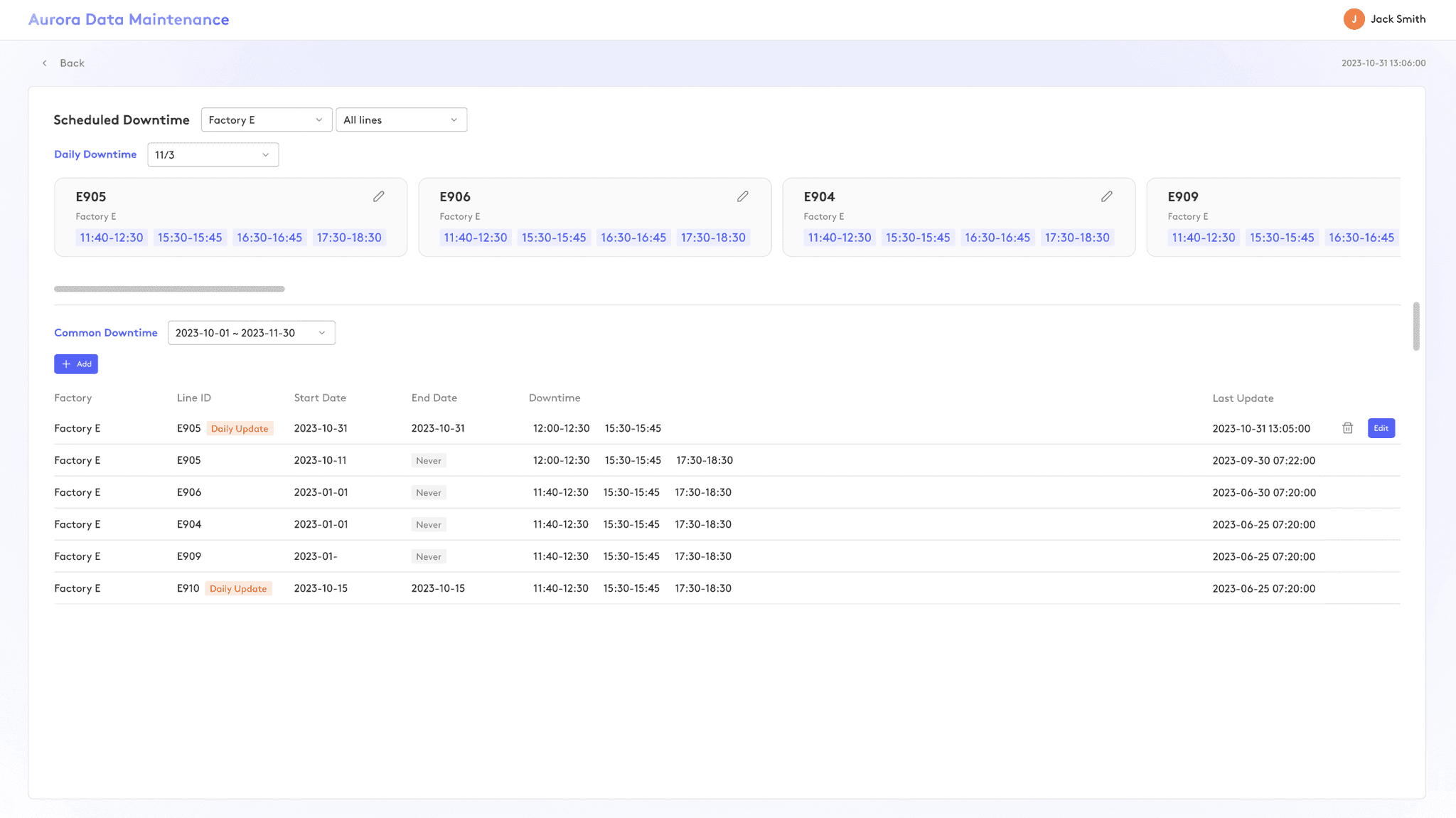The height and width of the screenshot is (818, 1456).
Task: Delete the E905 Daily Update row
Action: 1347,428
